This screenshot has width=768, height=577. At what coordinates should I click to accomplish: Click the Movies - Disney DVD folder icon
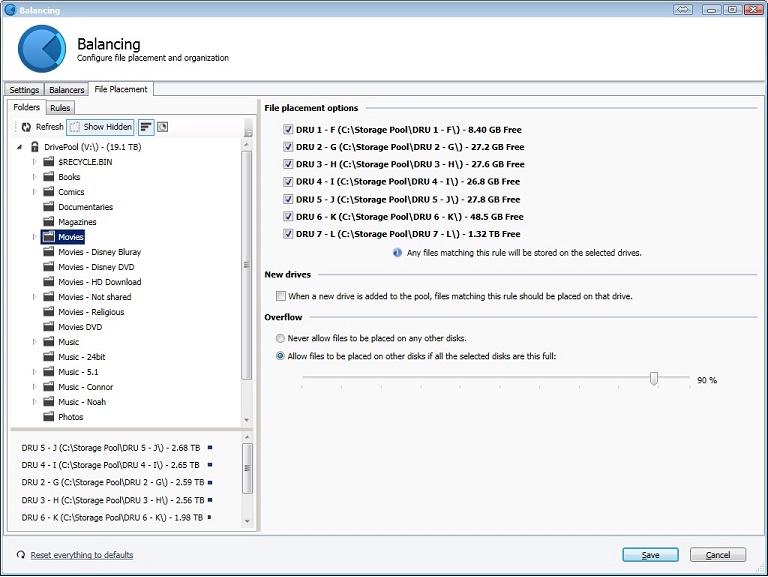pos(48,267)
